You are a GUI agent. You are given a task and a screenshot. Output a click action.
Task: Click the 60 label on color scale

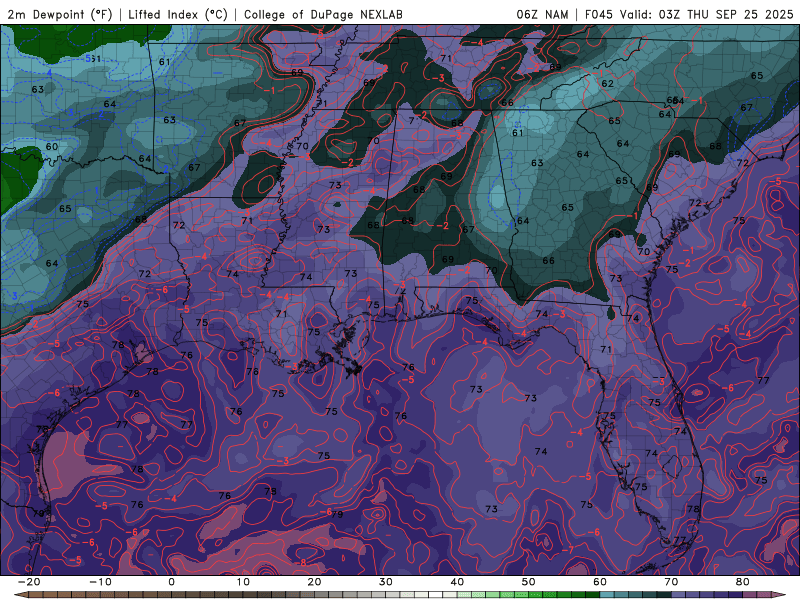tap(600, 582)
